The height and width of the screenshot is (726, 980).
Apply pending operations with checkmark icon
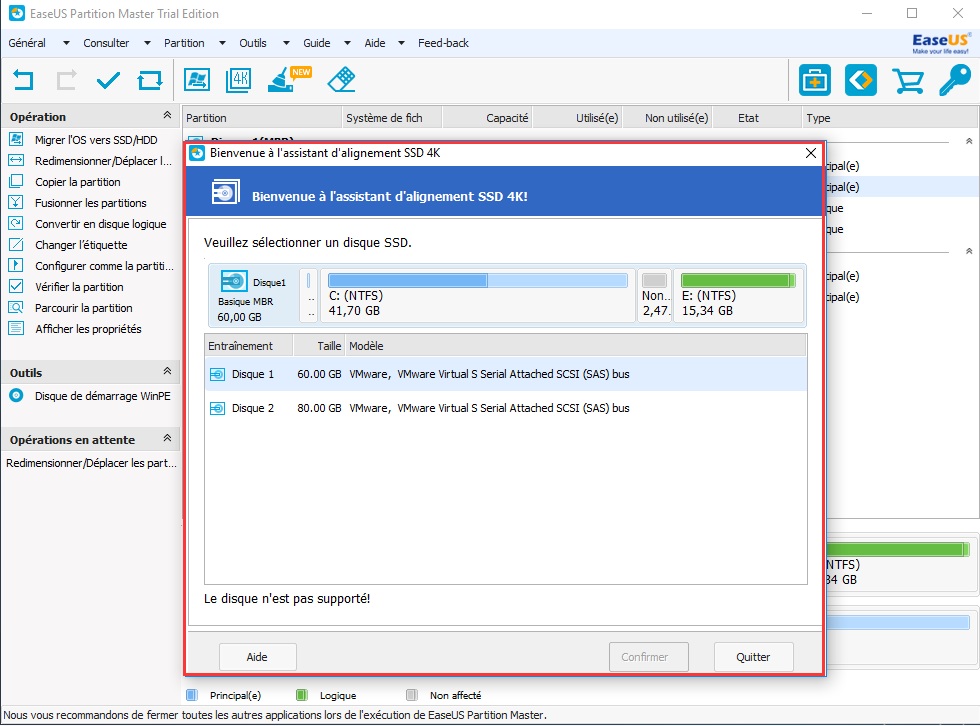(x=108, y=80)
